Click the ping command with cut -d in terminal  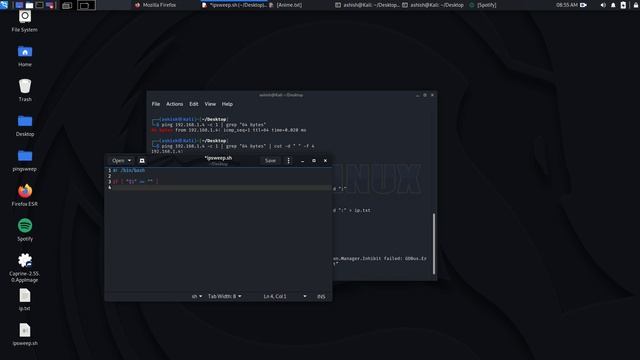[x=238, y=146]
